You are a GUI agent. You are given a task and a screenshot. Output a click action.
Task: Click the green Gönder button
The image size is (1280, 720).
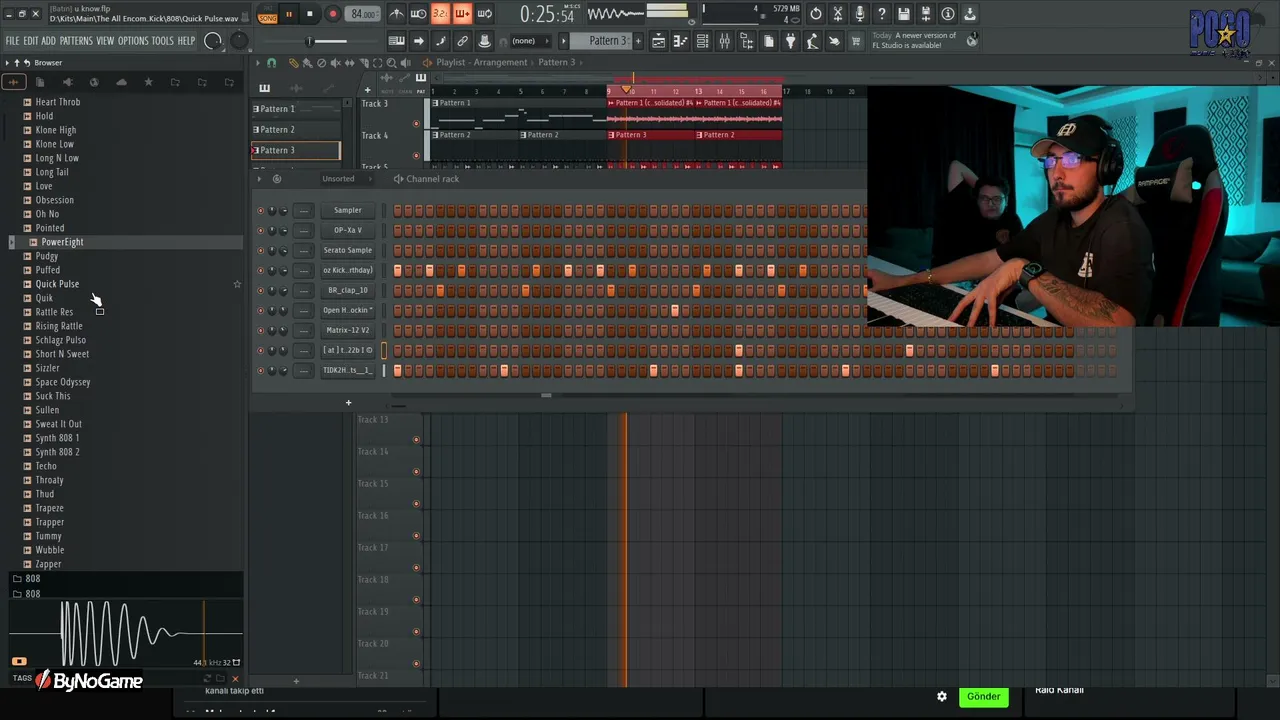983,696
